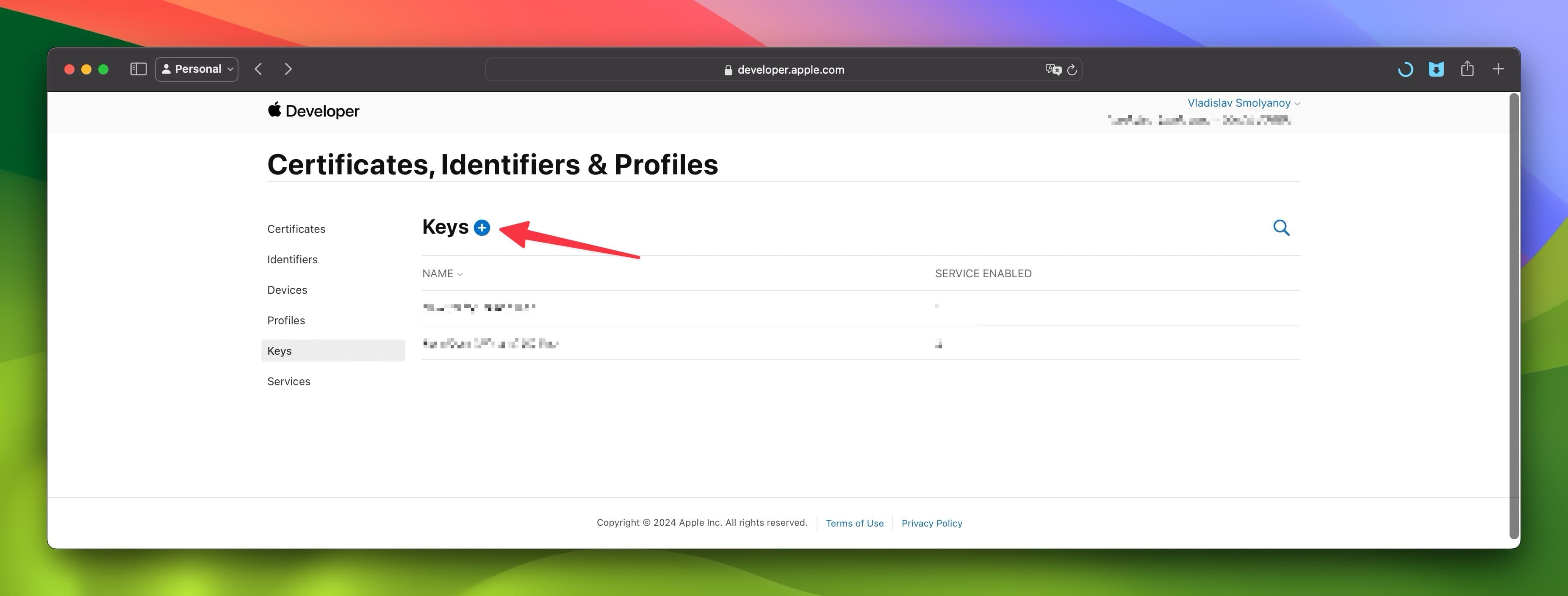Reload the page with the refresh icon
The width and height of the screenshot is (1568, 596).
pos(1072,69)
